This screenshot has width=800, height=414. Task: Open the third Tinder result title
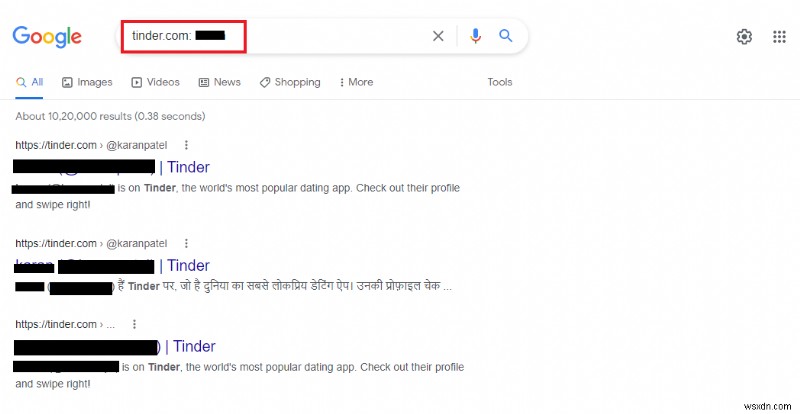(x=194, y=346)
